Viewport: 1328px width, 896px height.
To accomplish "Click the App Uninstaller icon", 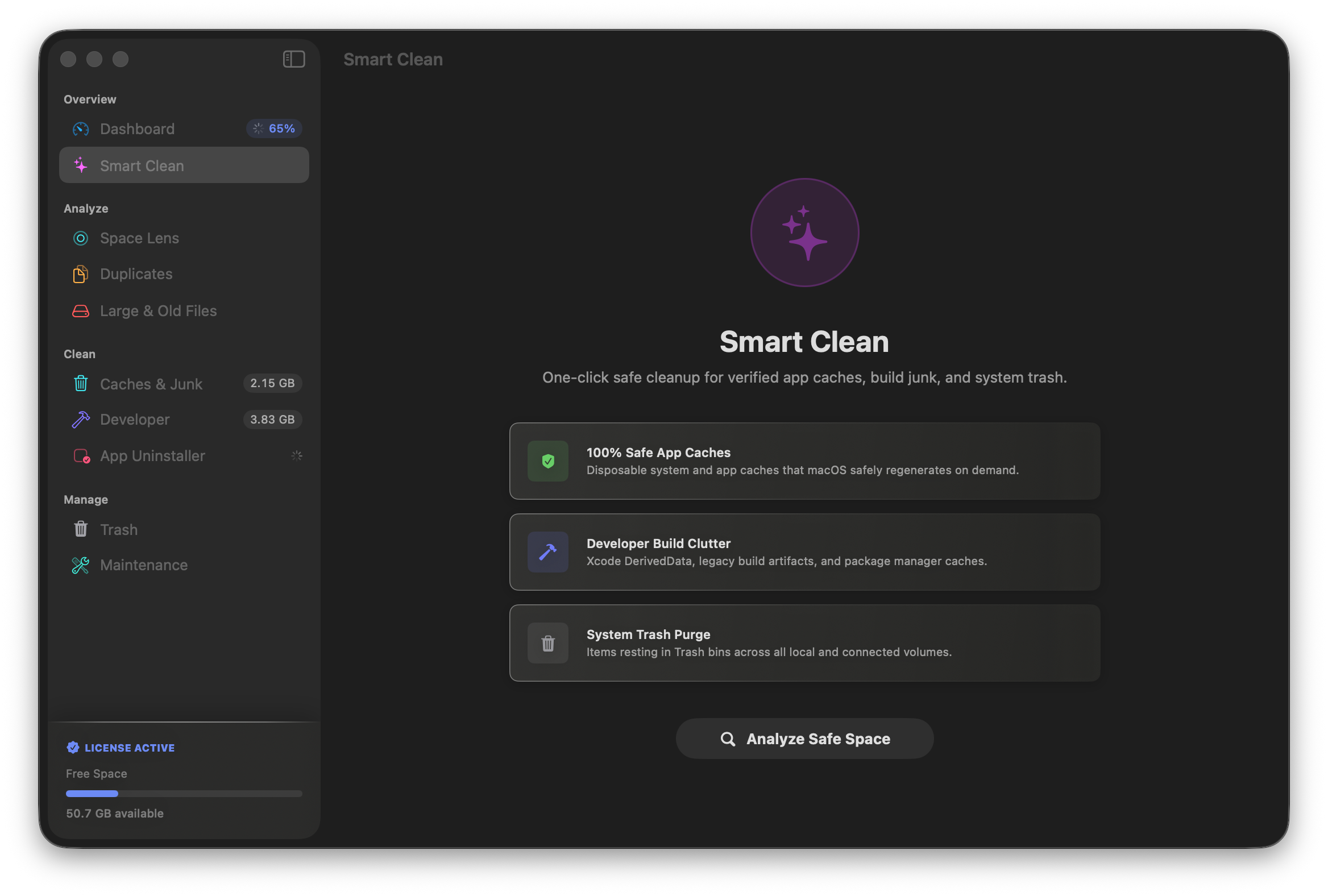I will tap(82, 456).
